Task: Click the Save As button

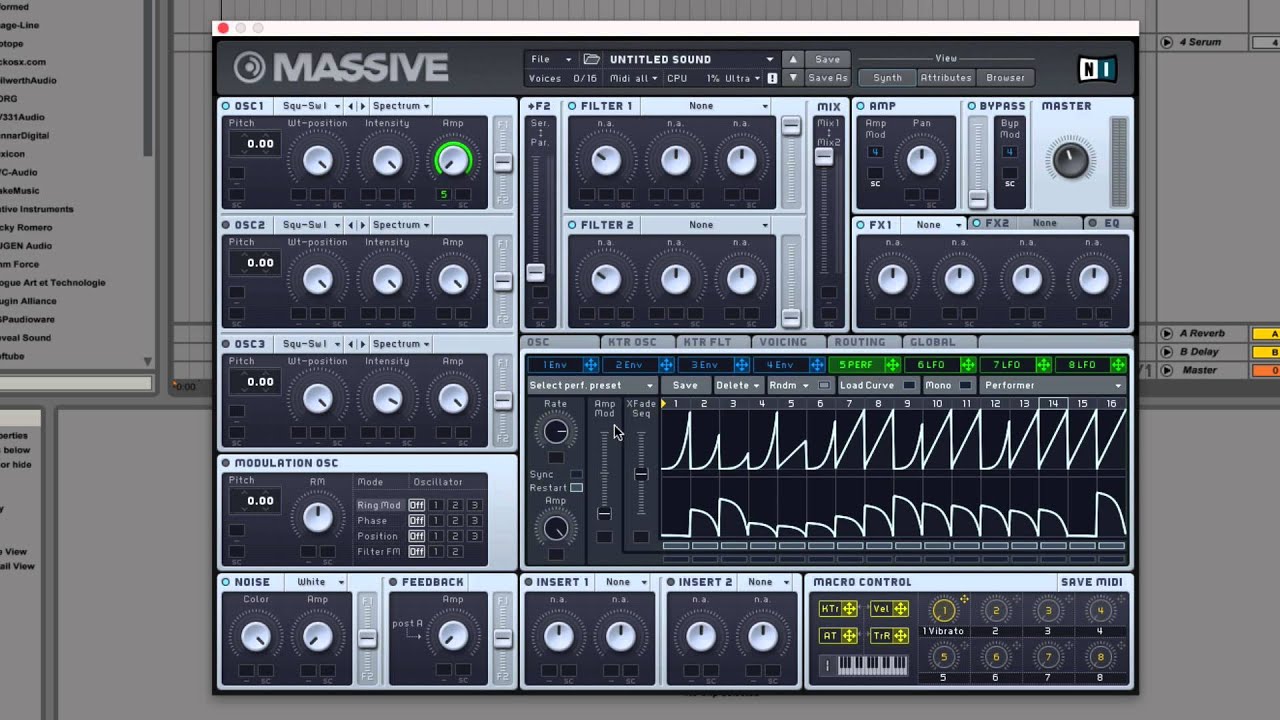Action: tap(828, 78)
